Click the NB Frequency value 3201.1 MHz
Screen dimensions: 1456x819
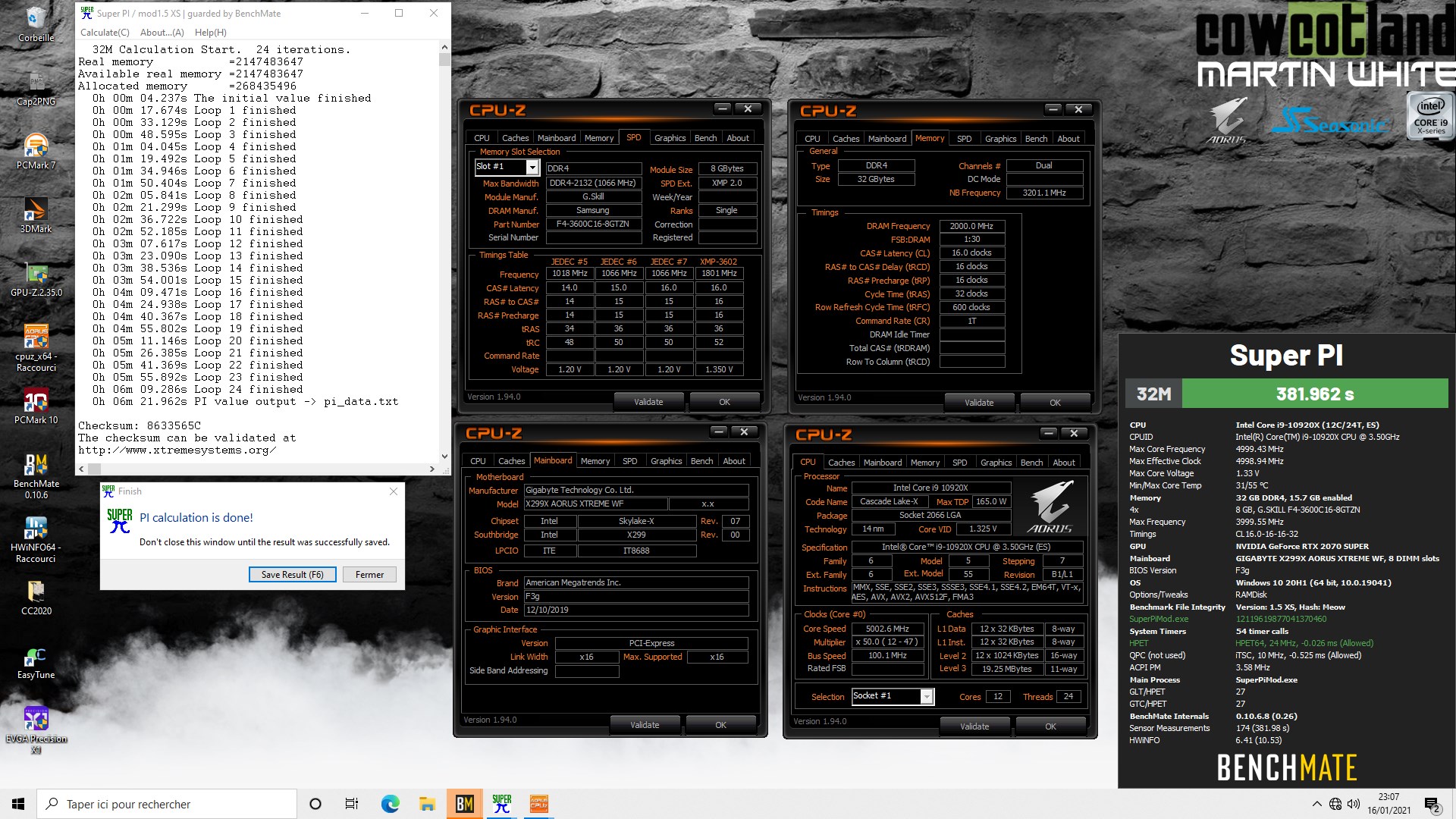[x=1044, y=193]
